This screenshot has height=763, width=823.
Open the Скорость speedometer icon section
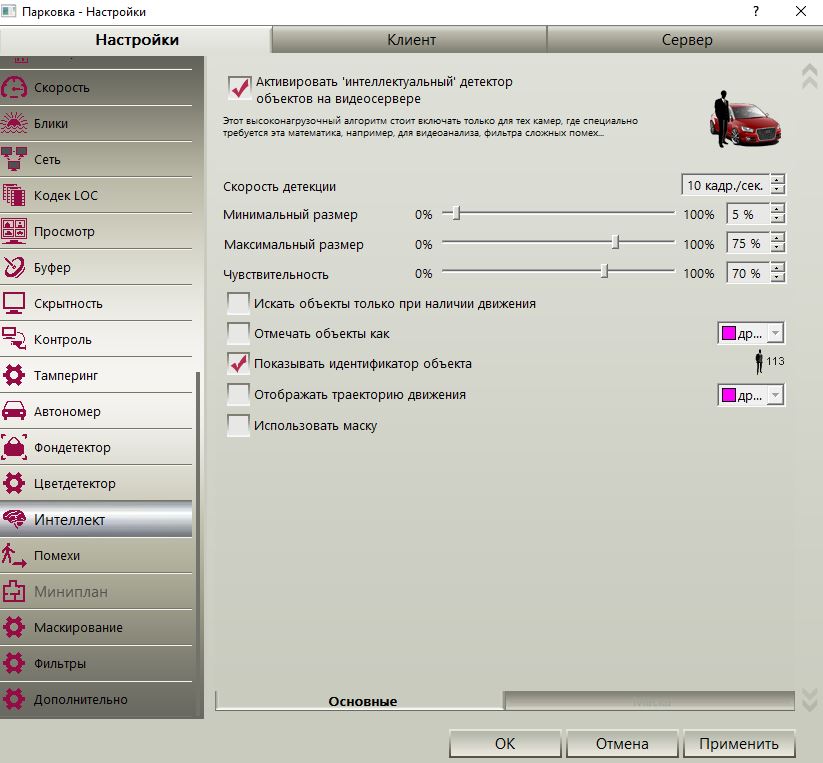coord(14,88)
